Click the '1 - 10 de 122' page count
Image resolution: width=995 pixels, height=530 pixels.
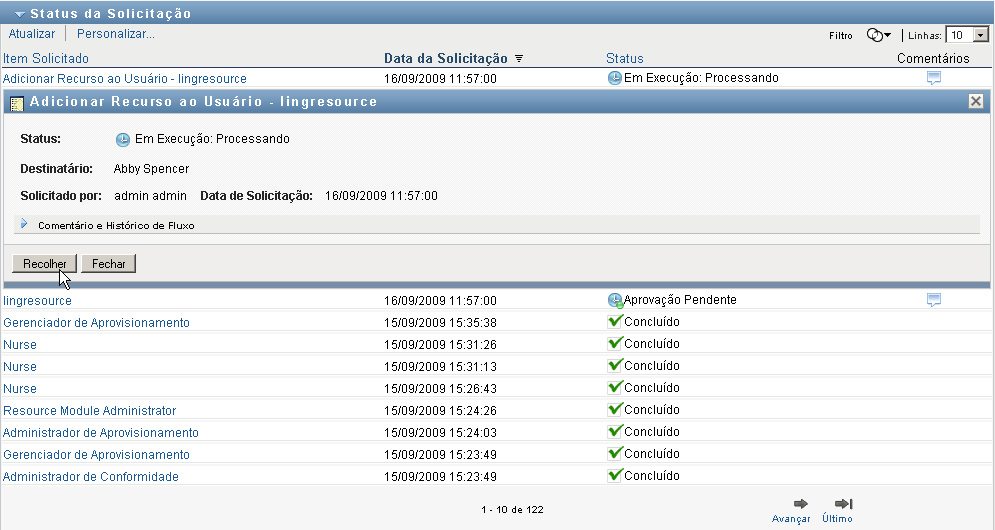[512, 510]
